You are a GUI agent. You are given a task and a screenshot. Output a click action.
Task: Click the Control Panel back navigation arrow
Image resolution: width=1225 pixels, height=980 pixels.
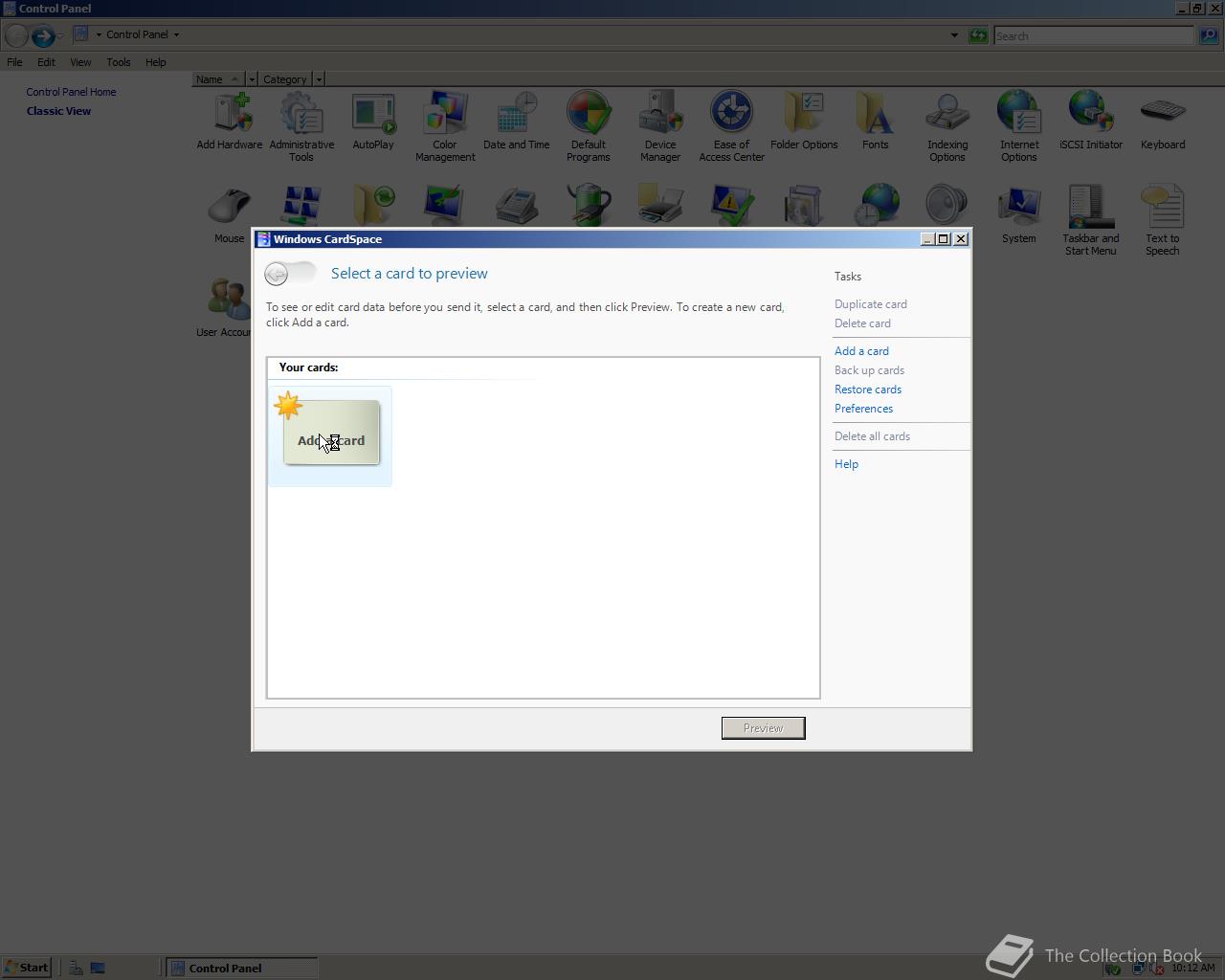(x=15, y=35)
